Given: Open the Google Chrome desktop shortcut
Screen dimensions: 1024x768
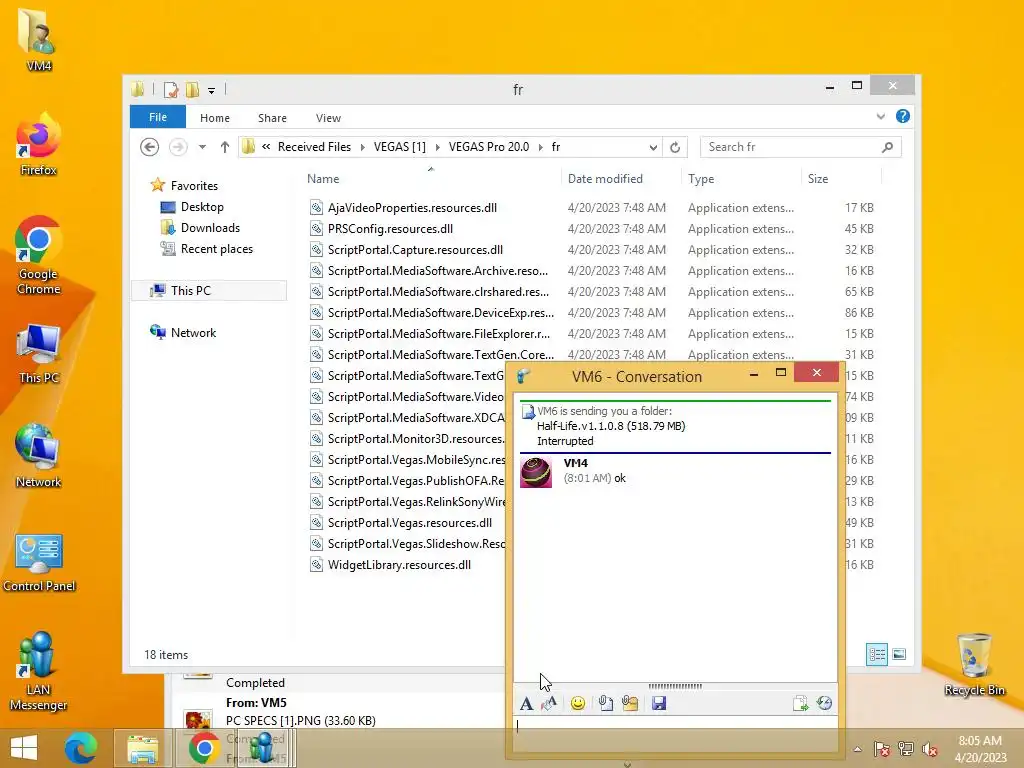Looking at the screenshot, I should [39, 255].
